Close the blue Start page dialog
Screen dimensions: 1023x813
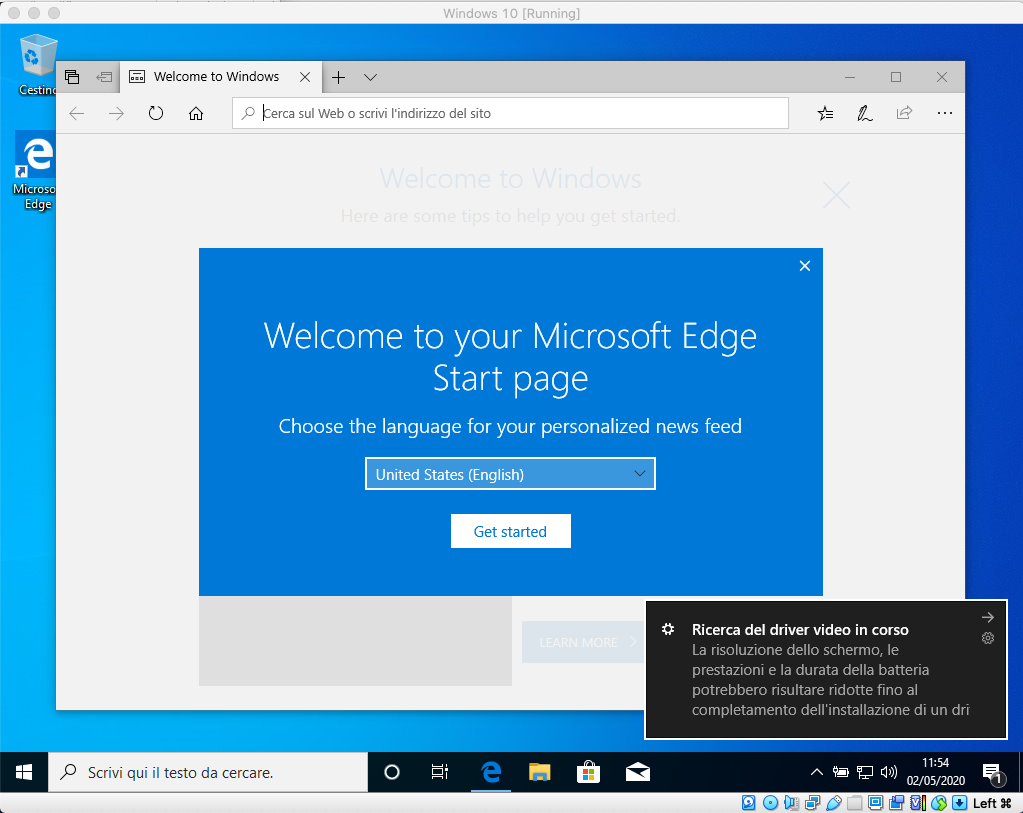pos(804,266)
